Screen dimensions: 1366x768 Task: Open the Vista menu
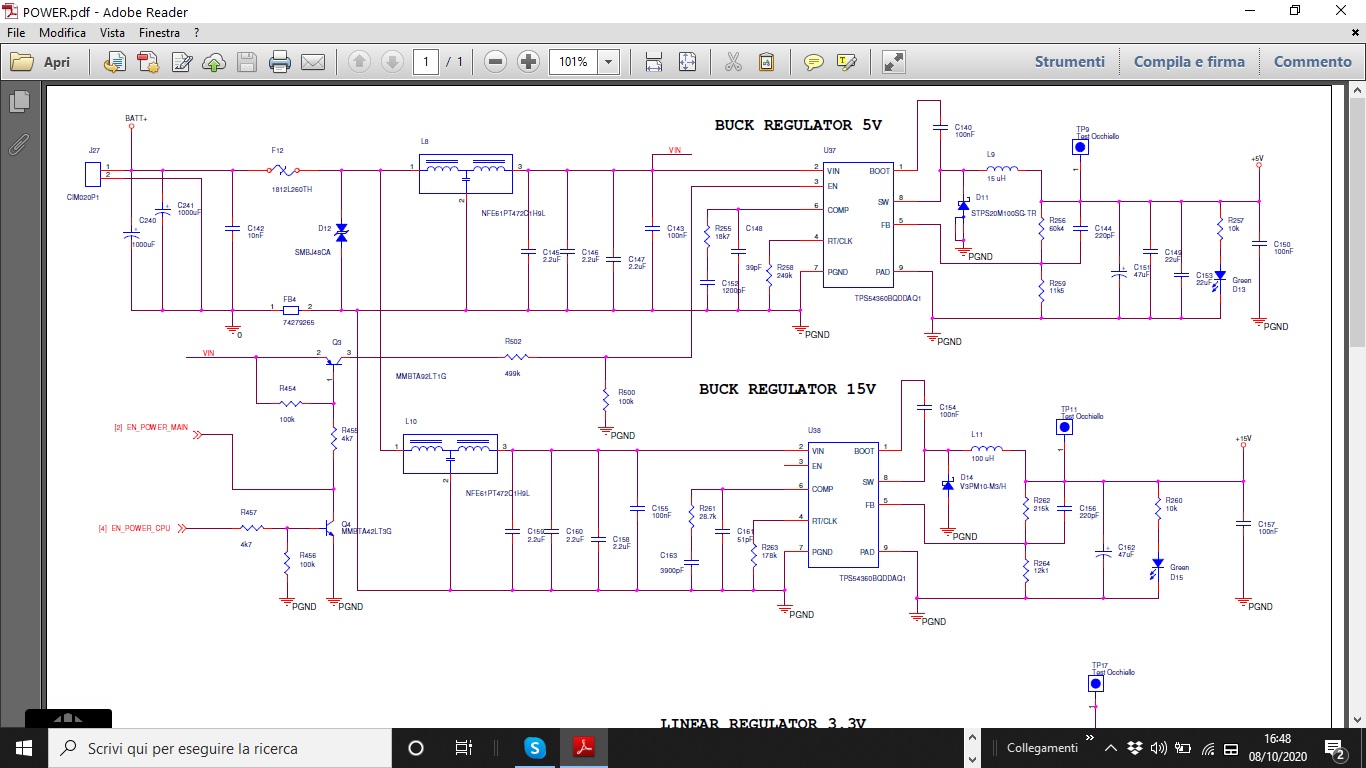coord(112,33)
